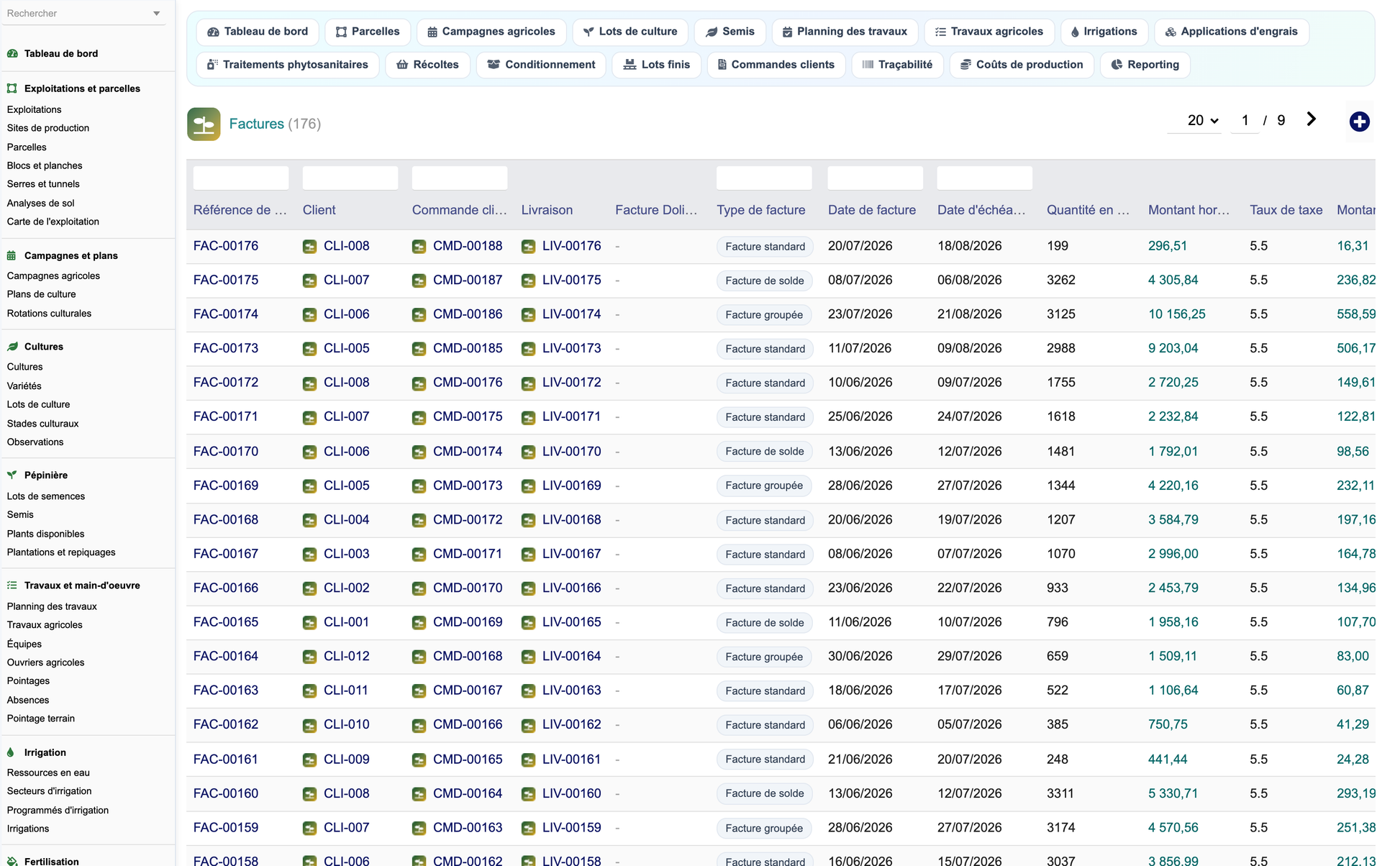Open Ouvriers agricoles in sidebar
Image resolution: width=1400 pixels, height=866 pixels.
pos(45,662)
